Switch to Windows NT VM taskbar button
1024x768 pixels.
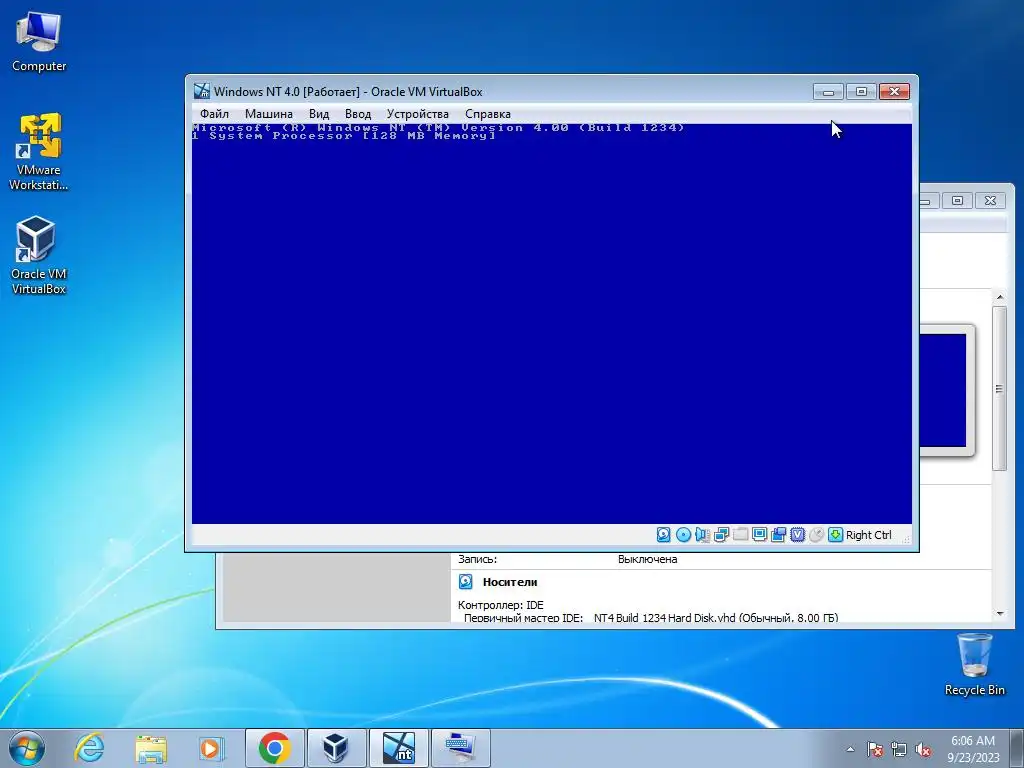pos(398,748)
